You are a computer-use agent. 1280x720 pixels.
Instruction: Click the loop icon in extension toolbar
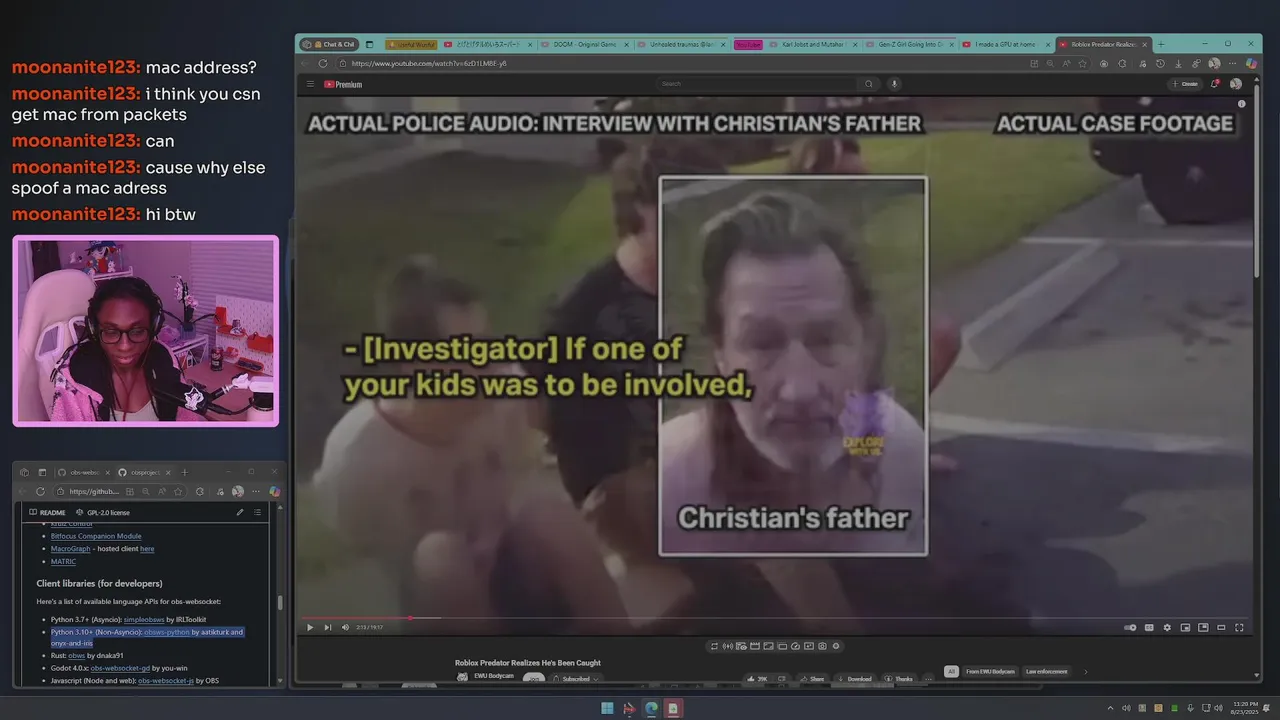[x=714, y=646]
